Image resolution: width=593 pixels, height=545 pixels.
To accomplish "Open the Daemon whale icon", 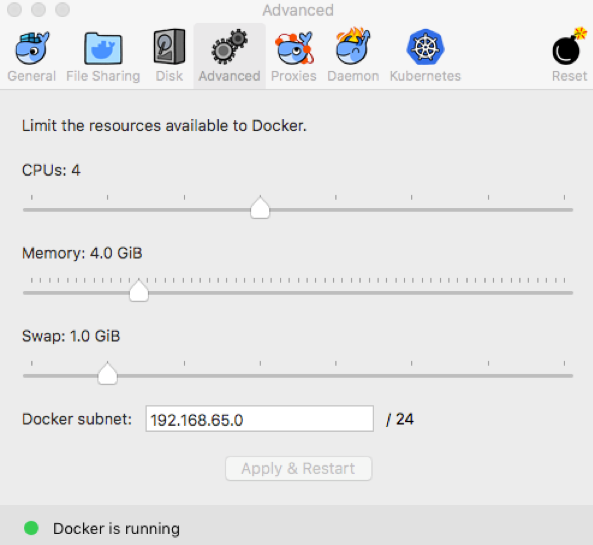I will (353, 46).
